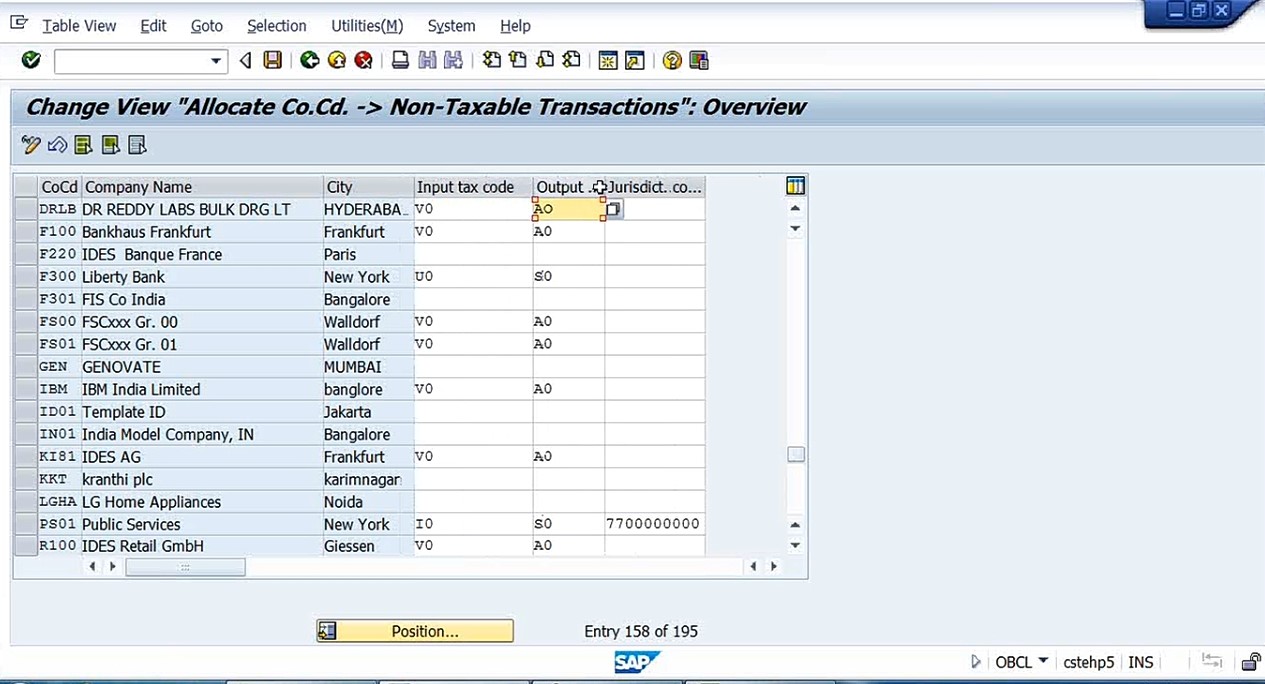Open the Utilities(M) menu

pyautogui.click(x=367, y=26)
